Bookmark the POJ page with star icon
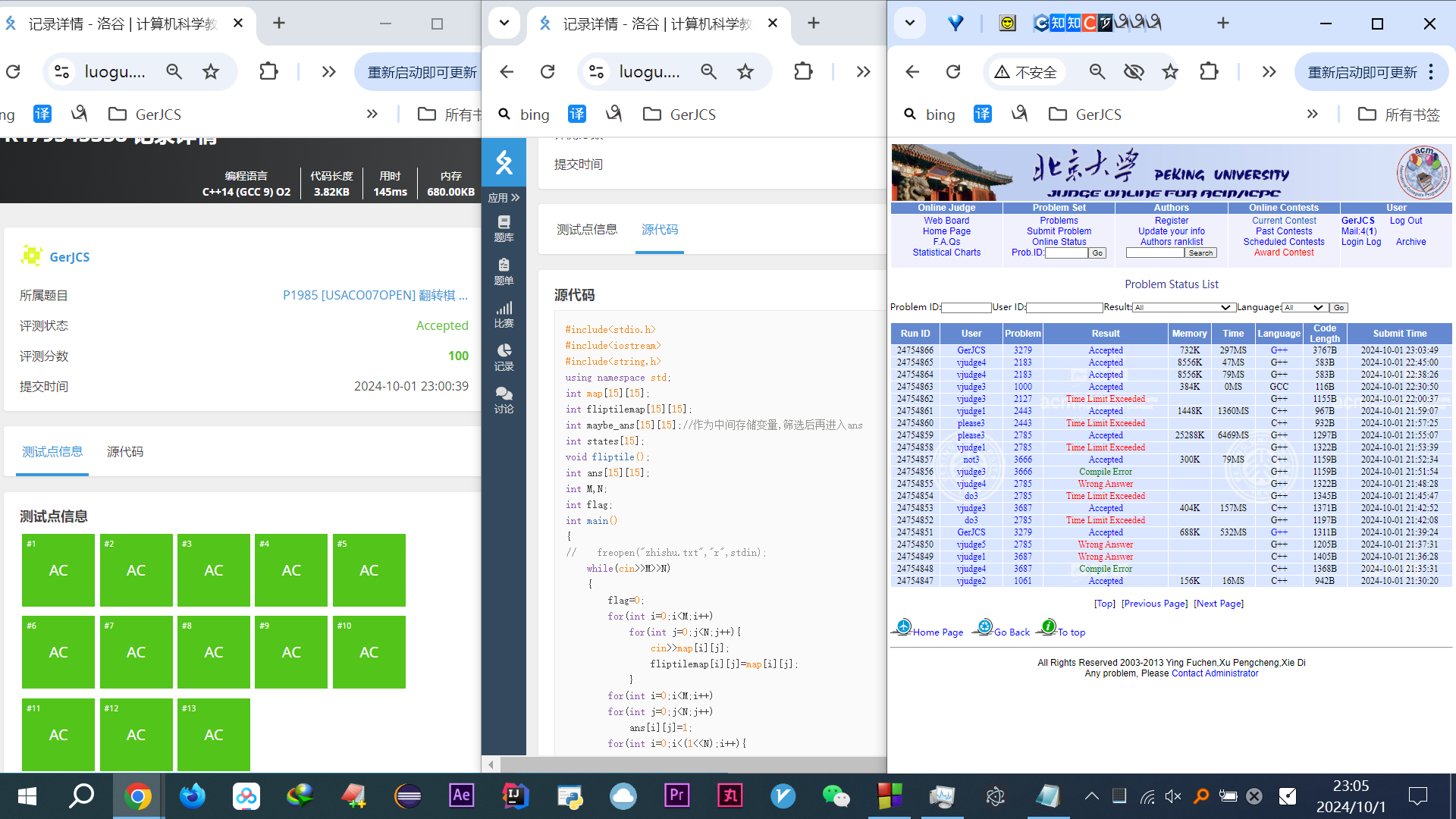 tap(1170, 72)
